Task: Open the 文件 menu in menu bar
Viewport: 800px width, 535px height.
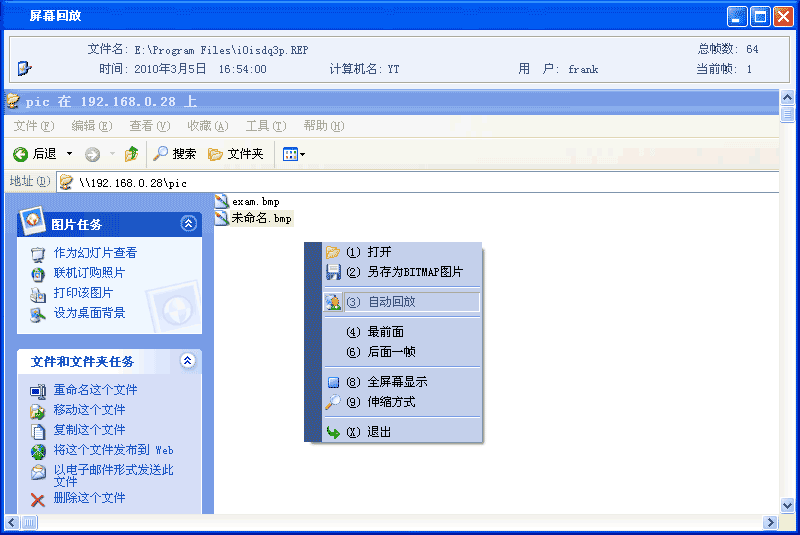Action: 33,126
